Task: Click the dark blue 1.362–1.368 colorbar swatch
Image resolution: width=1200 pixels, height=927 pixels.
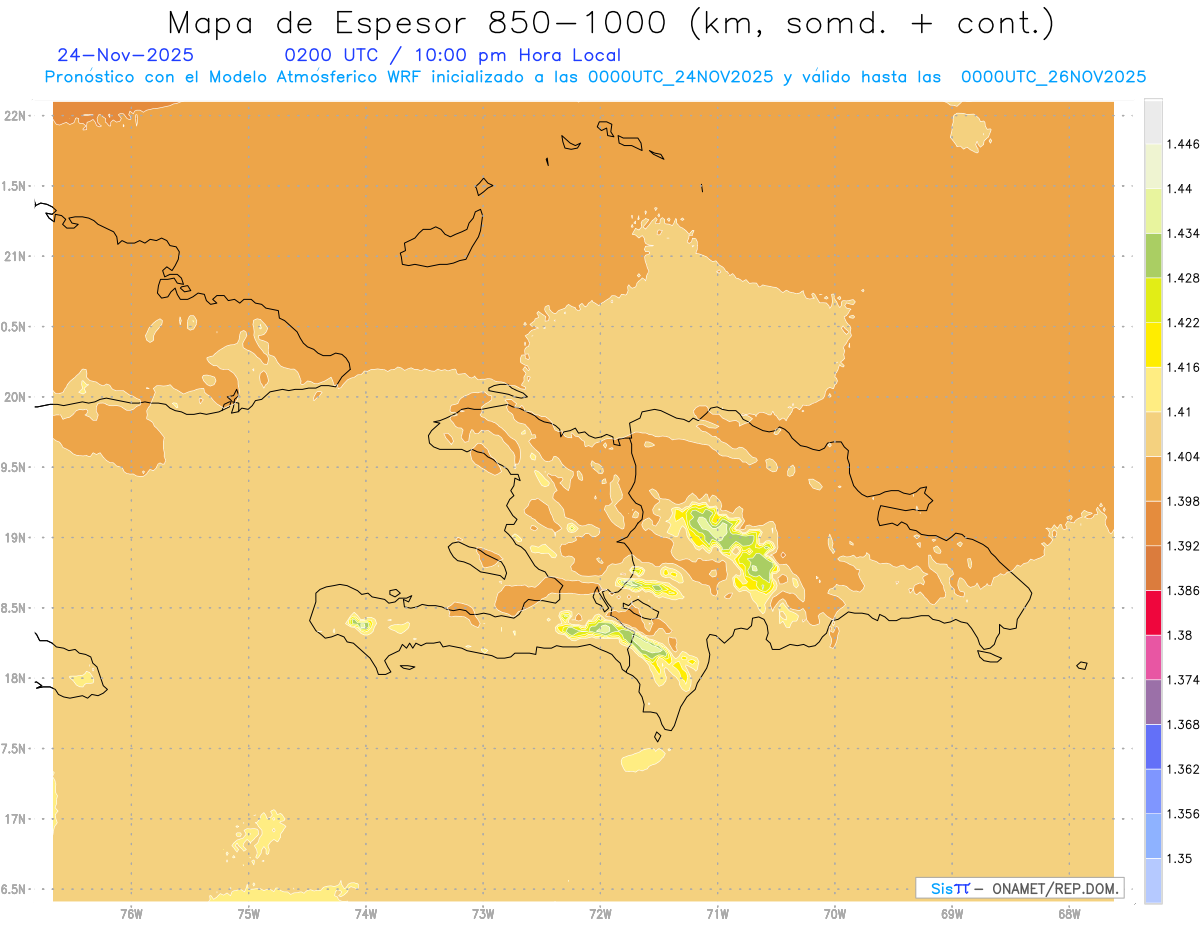Action: (x=1153, y=747)
